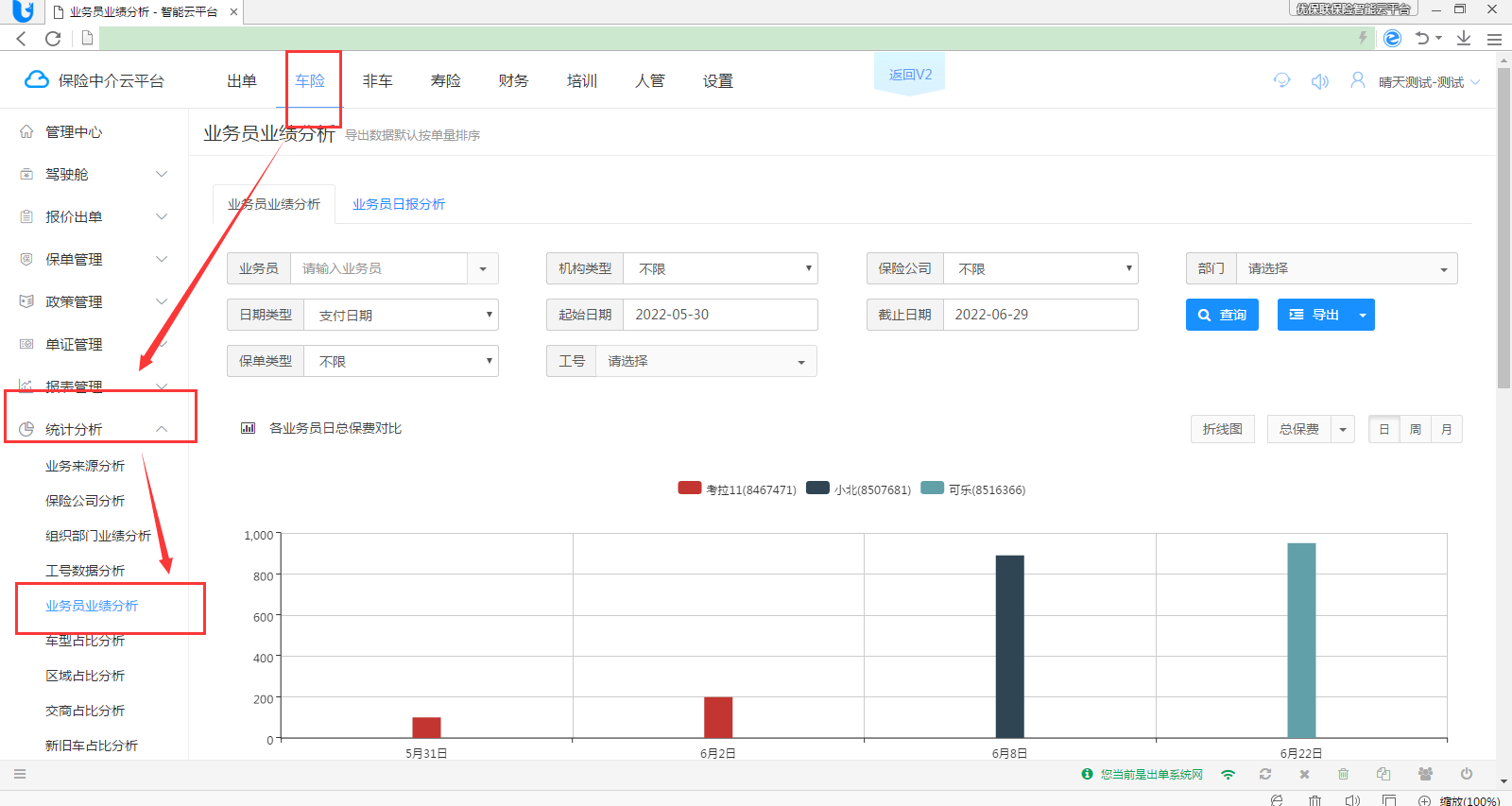Open the browser downloads icon

click(1464, 38)
